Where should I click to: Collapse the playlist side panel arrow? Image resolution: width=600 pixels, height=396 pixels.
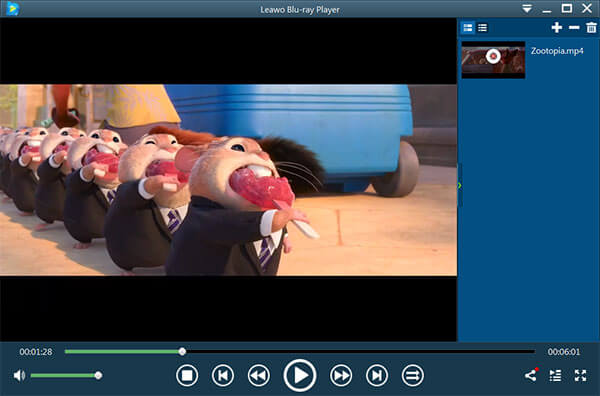(x=460, y=186)
